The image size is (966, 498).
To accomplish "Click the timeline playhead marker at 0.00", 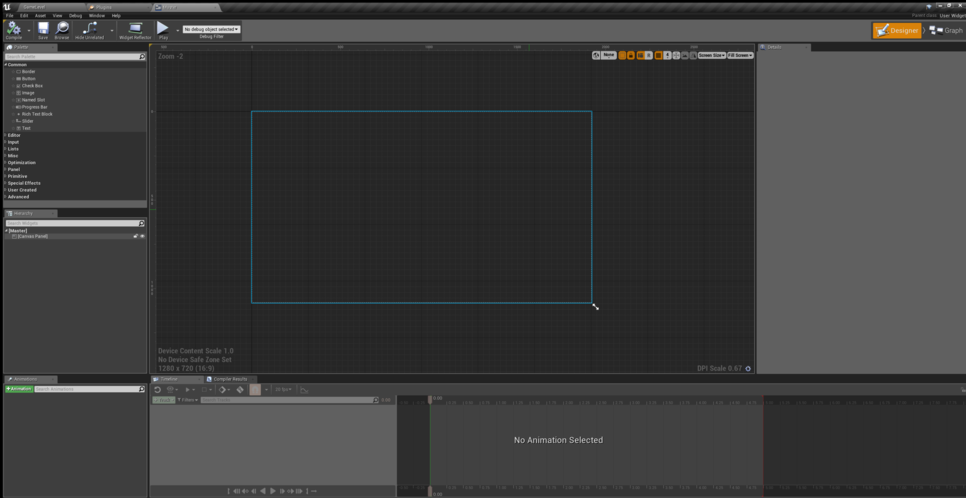I will pos(430,400).
